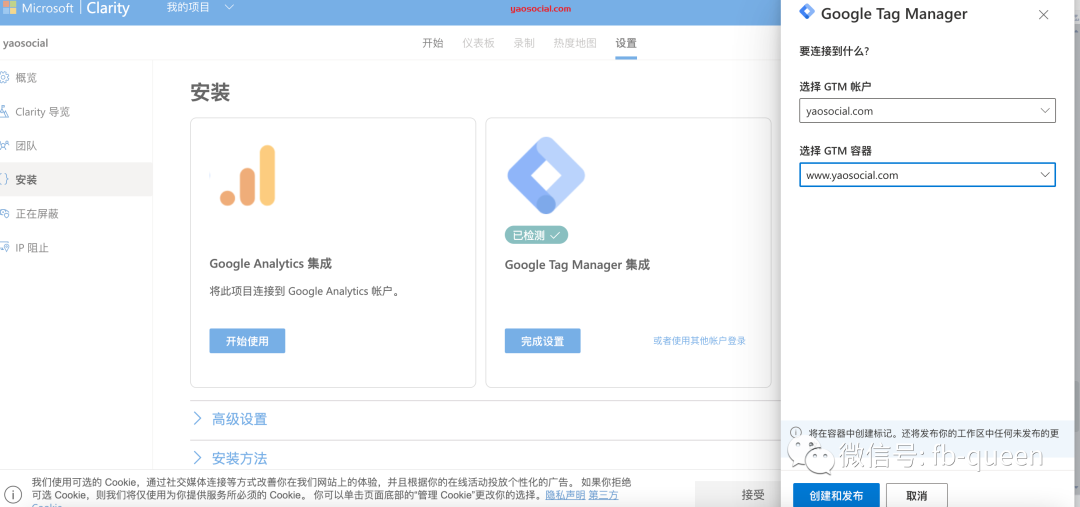
Task: Click the 安装 page heading
Action: point(210,93)
